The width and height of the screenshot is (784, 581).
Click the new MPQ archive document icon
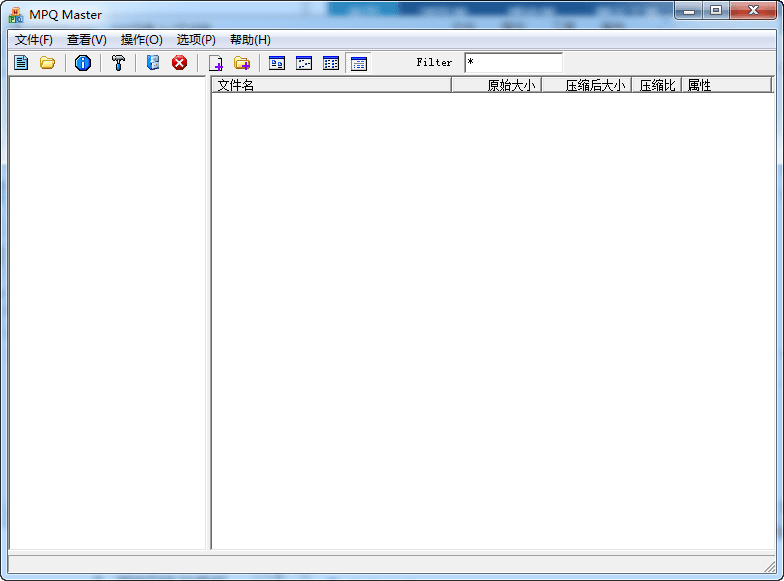tap(21, 63)
